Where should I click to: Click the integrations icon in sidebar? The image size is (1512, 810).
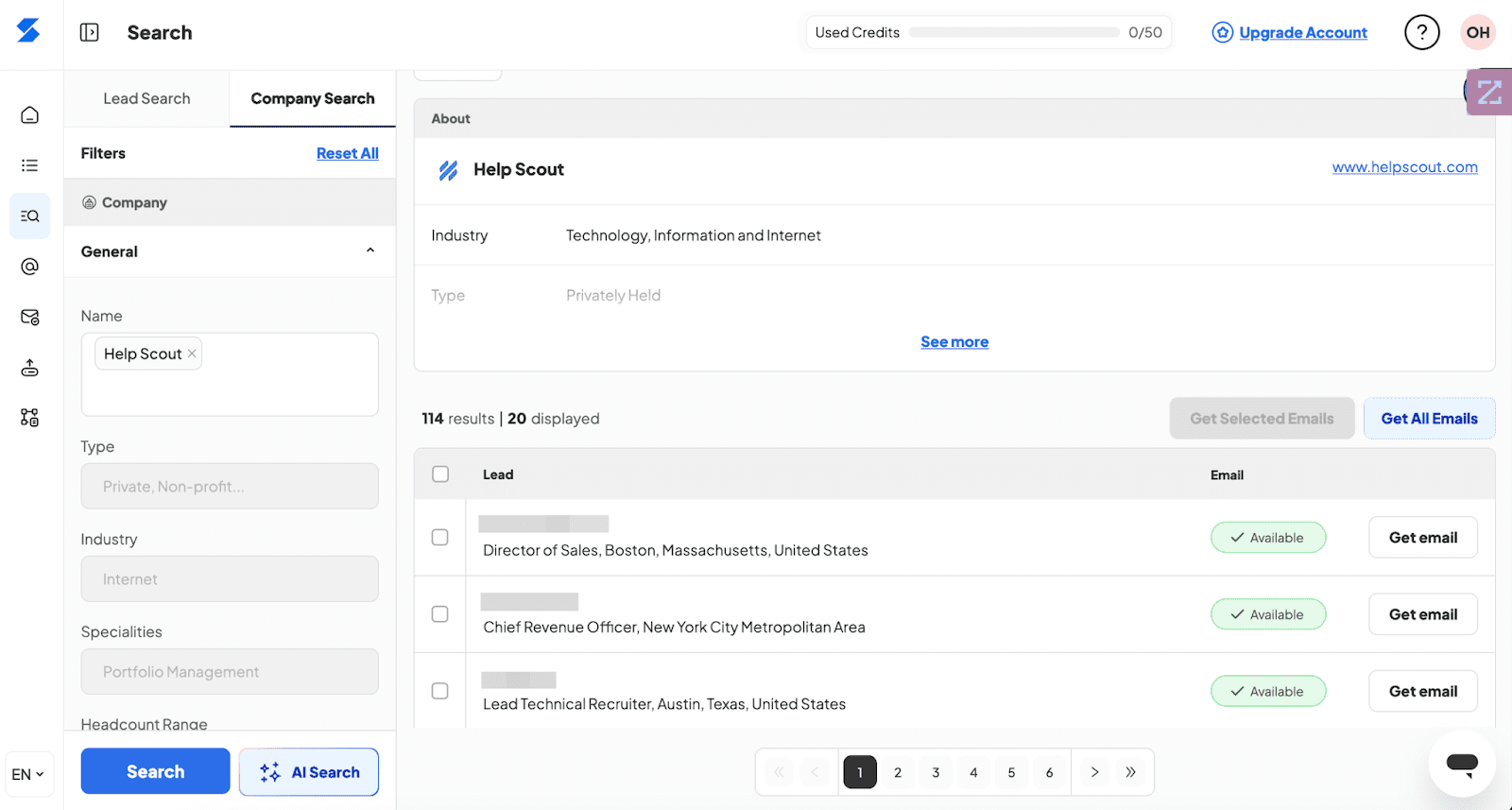pyautogui.click(x=29, y=418)
